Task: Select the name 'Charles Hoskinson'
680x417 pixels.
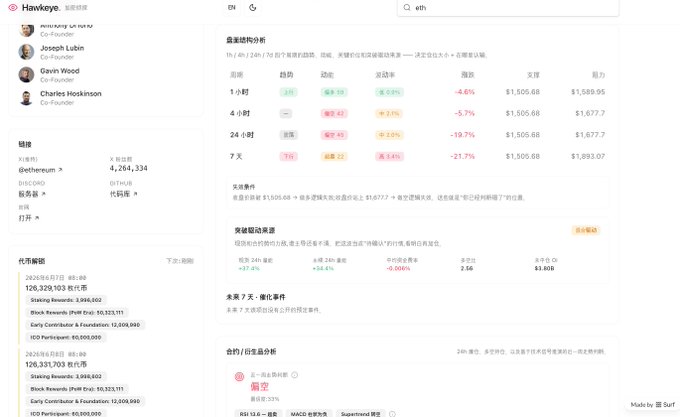Action: [71, 94]
